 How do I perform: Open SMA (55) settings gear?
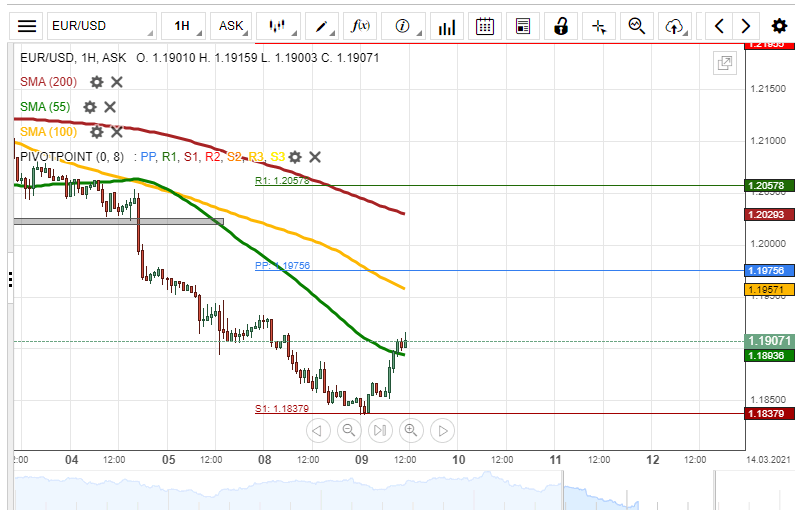90,107
